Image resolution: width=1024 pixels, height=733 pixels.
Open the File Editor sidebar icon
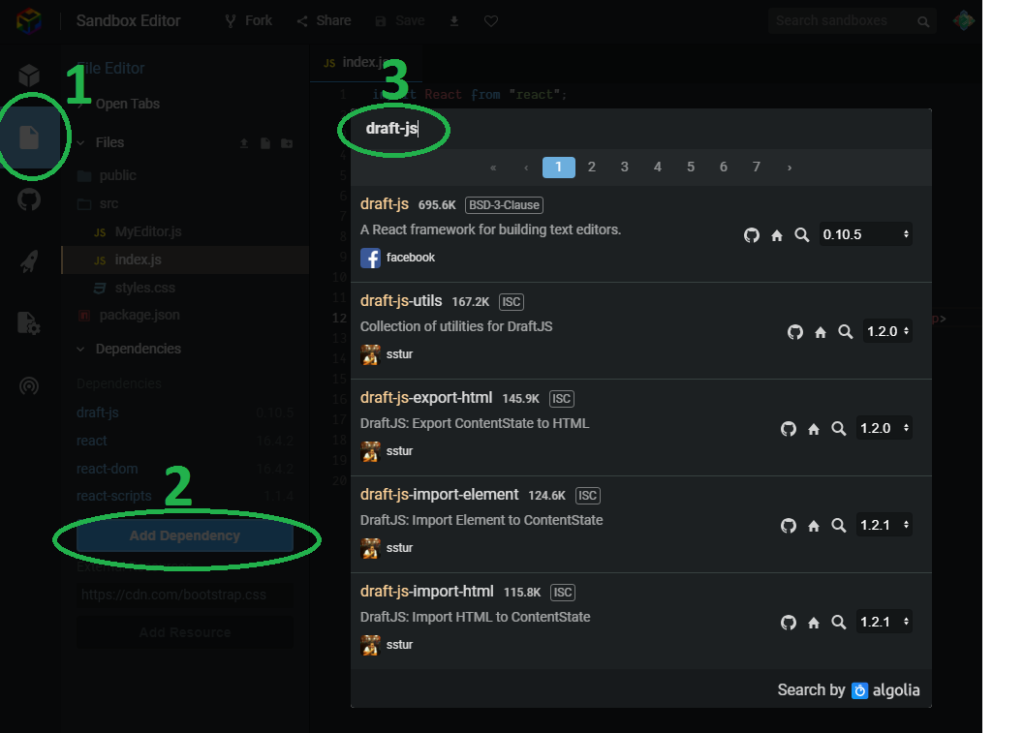29,137
